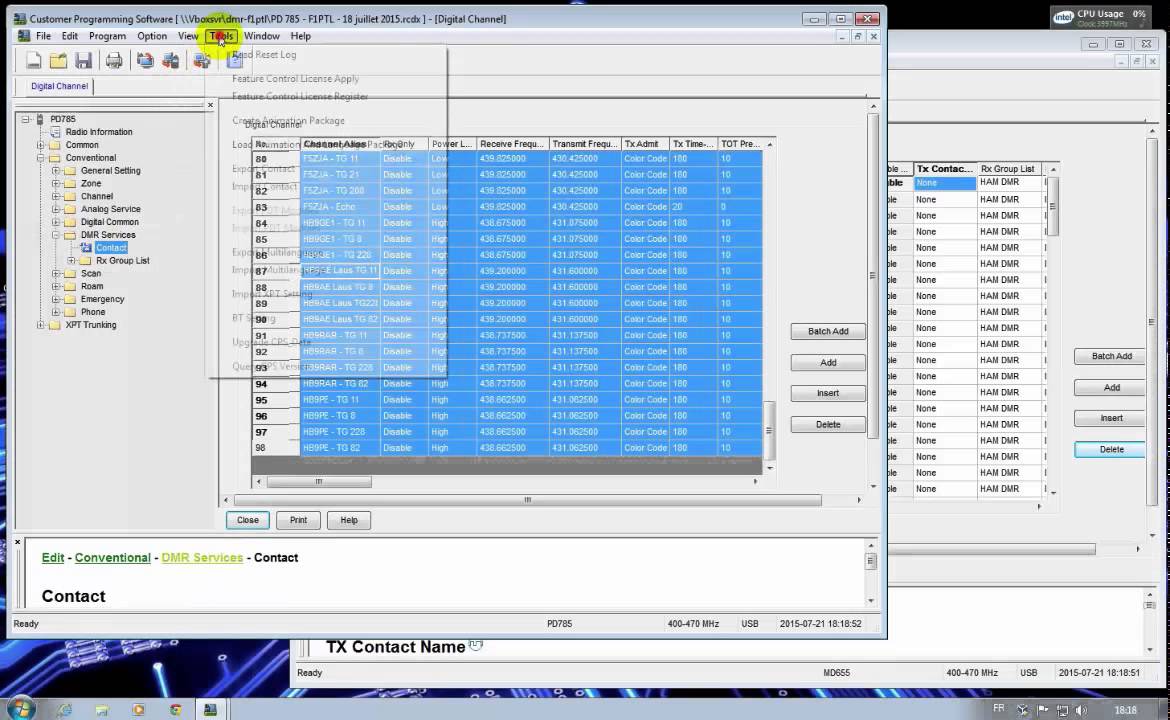Click the CPS program taskbar icon

[x=210, y=710]
